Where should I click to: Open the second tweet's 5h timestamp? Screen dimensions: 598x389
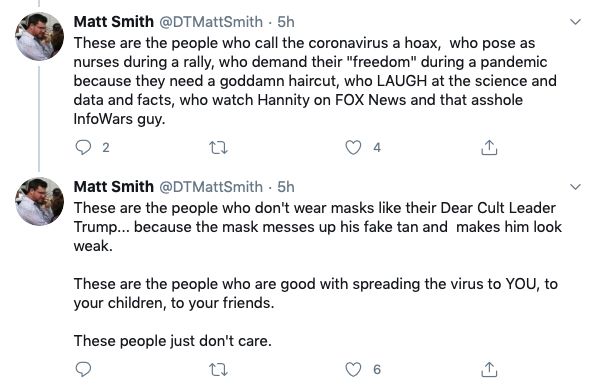(x=286, y=187)
